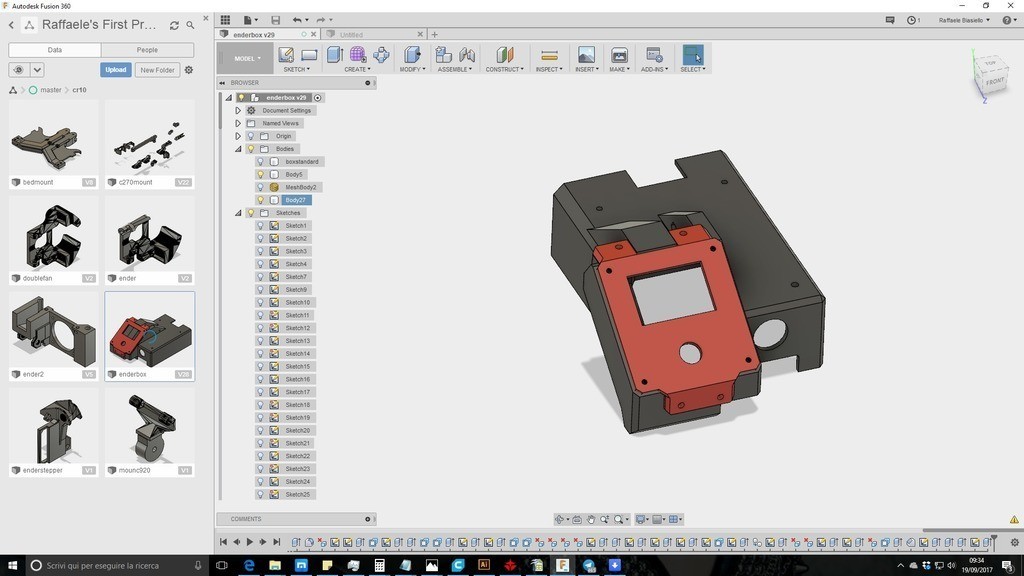This screenshot has height=576, width=1024.
Task: Click the Create Sketch icon in toolbar
Action: coord(287,55)
